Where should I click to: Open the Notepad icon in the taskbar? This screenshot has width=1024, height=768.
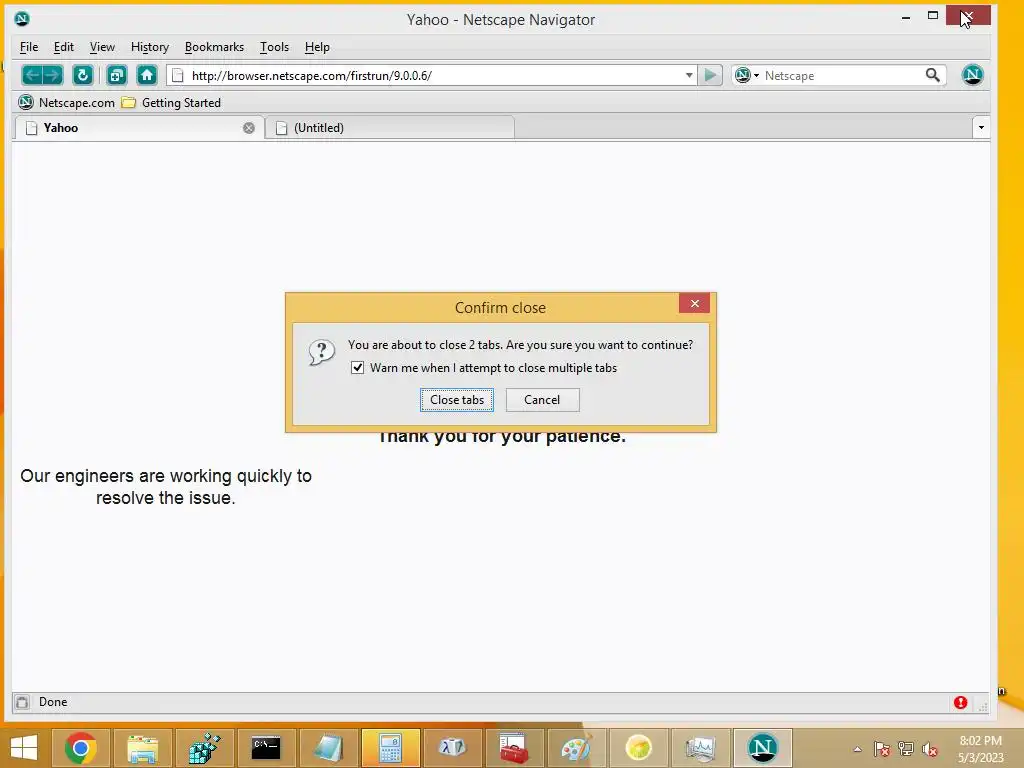tap(328, 748)
